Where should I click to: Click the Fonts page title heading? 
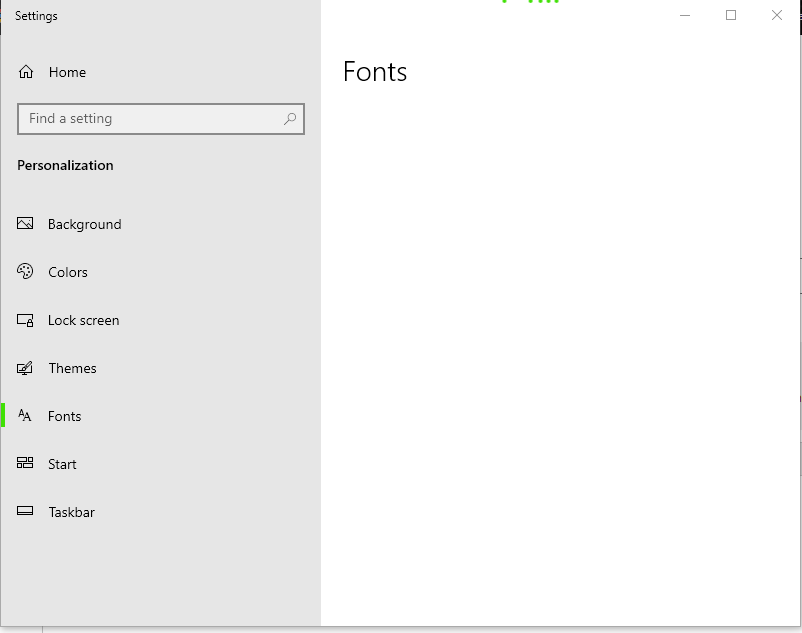(374, 71)
